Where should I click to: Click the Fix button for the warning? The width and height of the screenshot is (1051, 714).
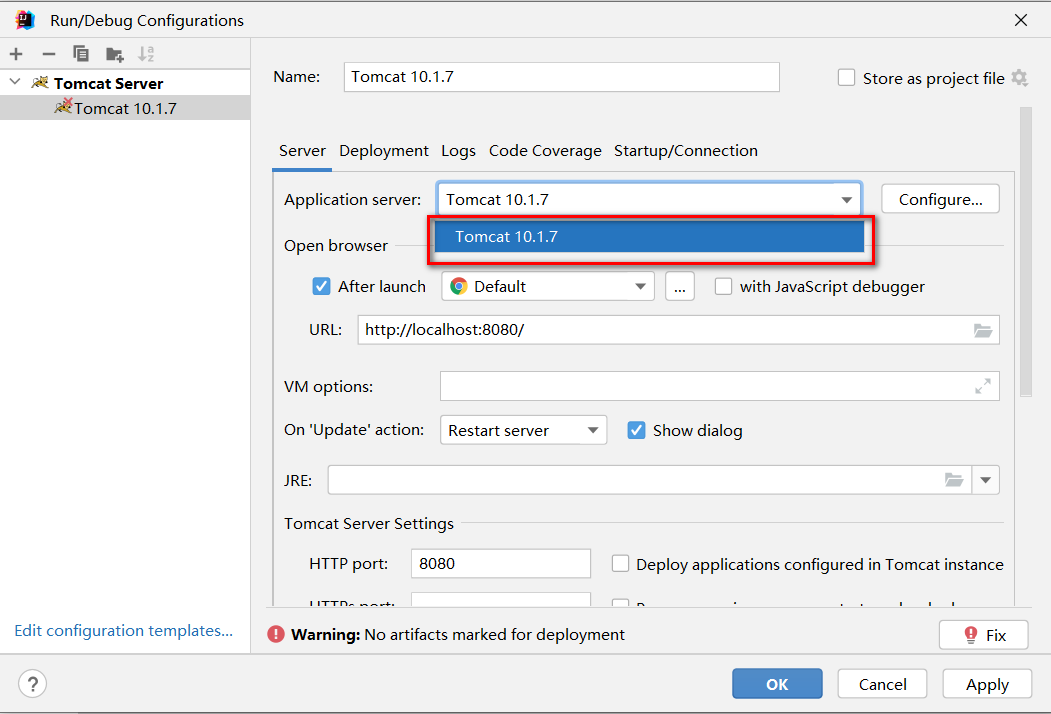pyautogui.click(x=984, y=635)
